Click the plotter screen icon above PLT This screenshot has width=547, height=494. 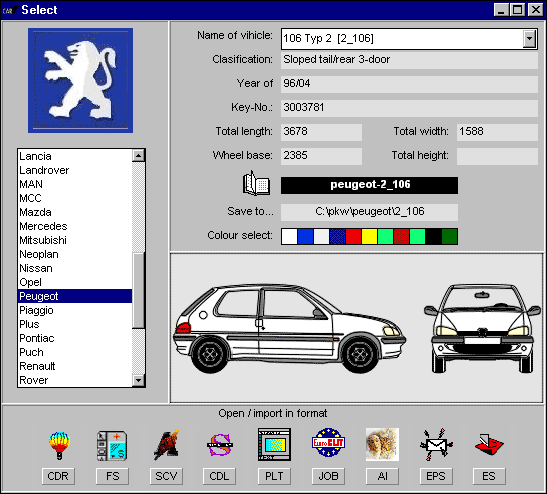274,444
